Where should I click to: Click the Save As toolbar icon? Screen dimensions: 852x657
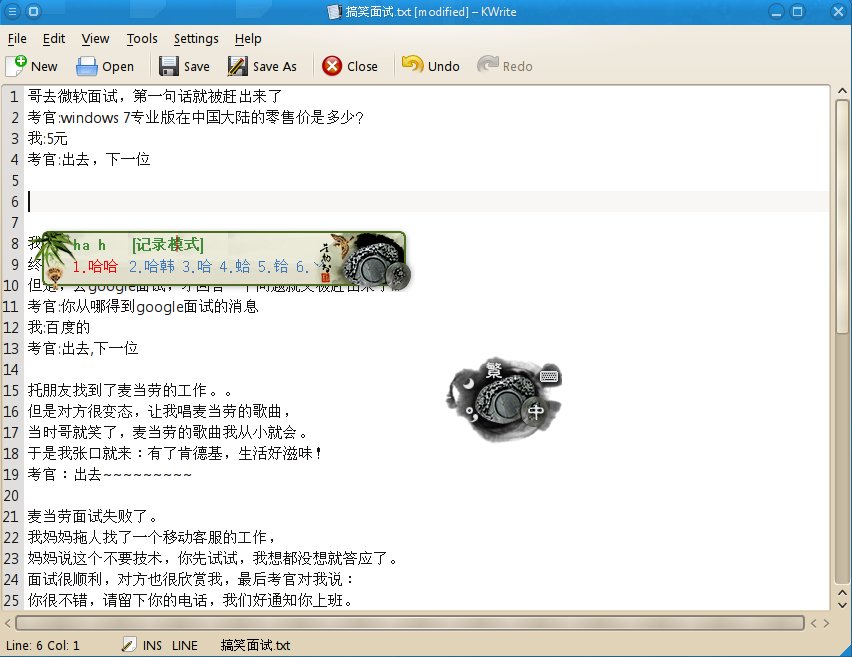pos(238,66)
